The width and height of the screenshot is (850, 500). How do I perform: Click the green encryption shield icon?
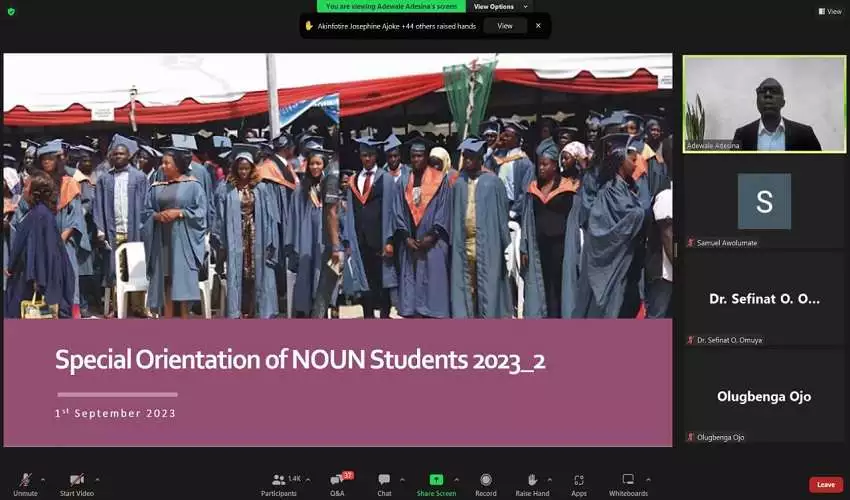tap(11, 11)
